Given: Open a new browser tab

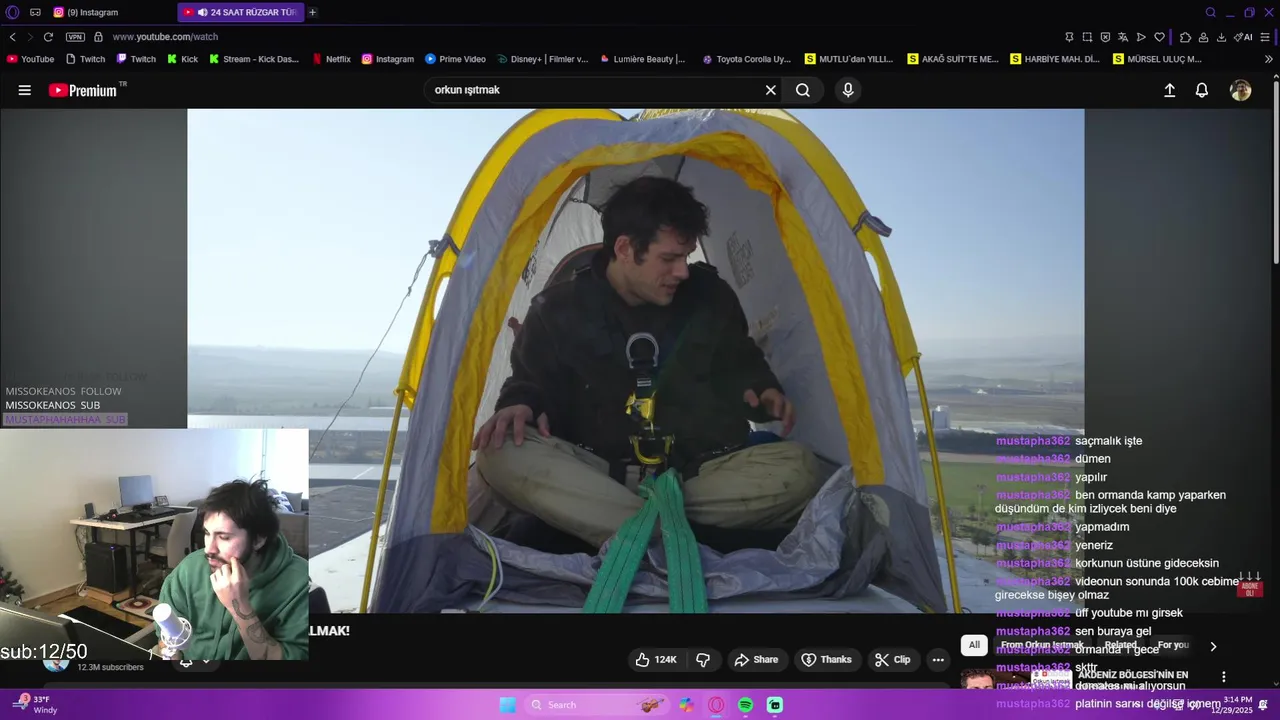Looking at the screenshot, I should (x=312, y=12).
